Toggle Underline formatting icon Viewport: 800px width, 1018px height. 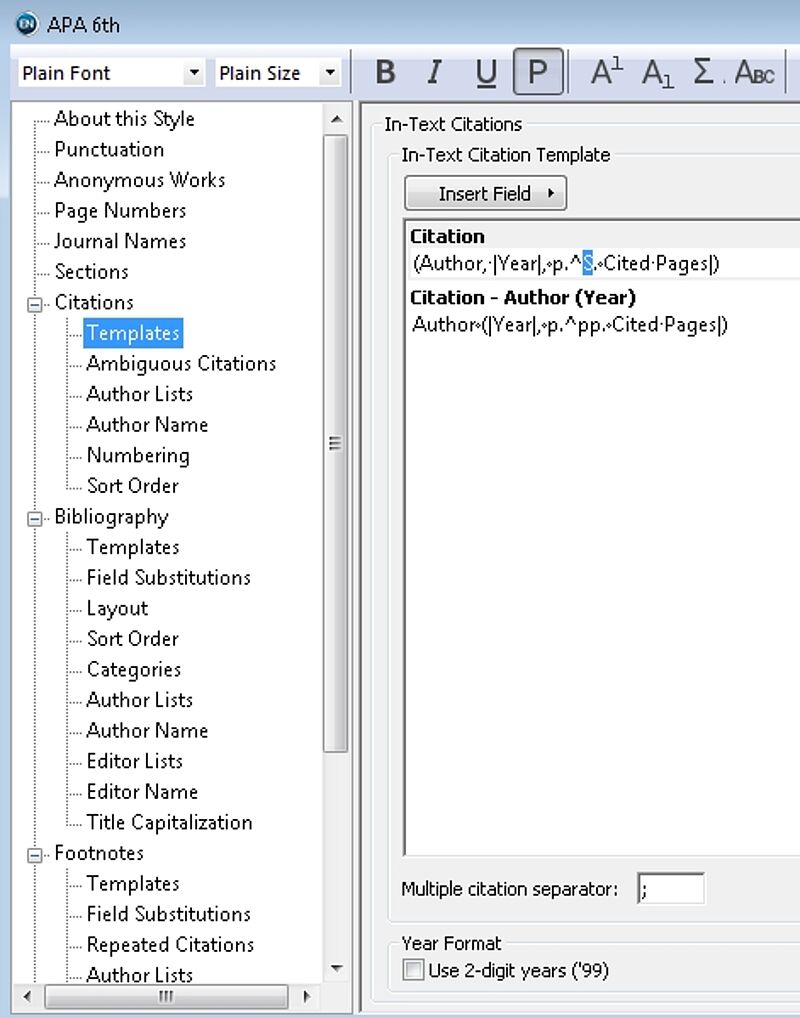point(486,72)
